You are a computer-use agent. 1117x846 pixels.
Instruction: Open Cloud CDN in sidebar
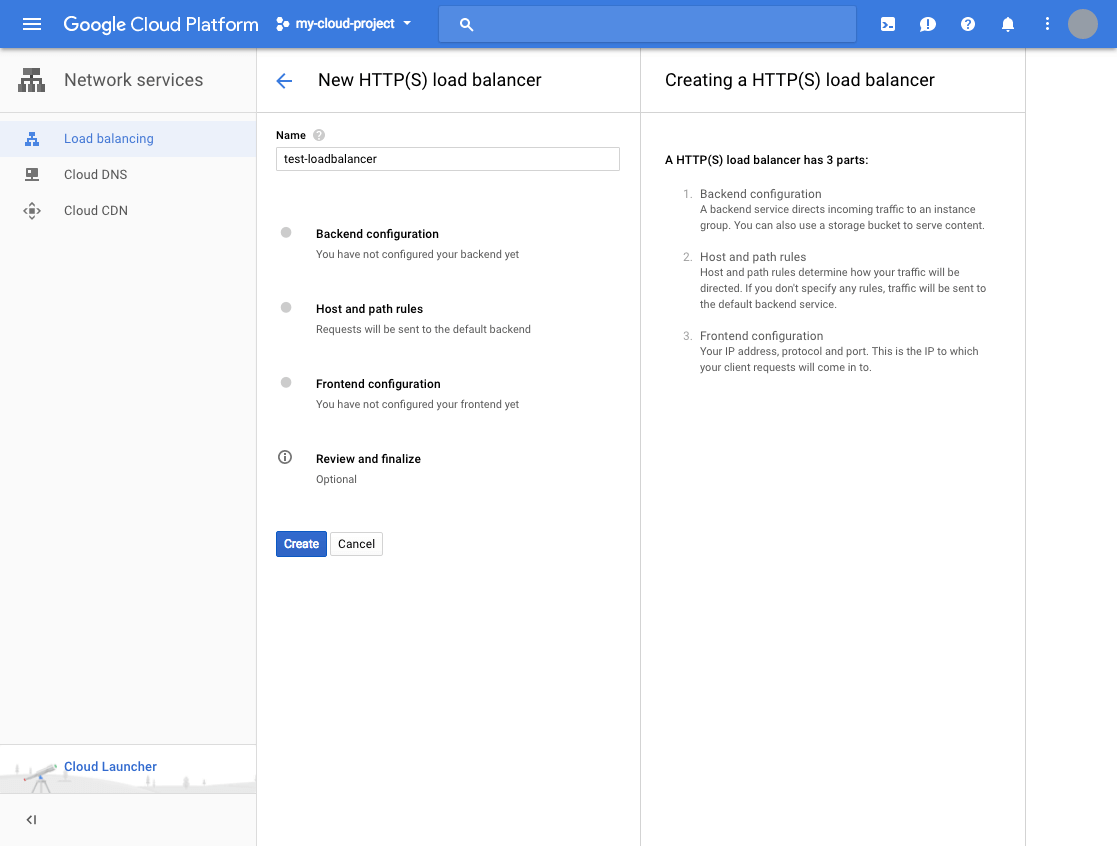pos(128,211)
